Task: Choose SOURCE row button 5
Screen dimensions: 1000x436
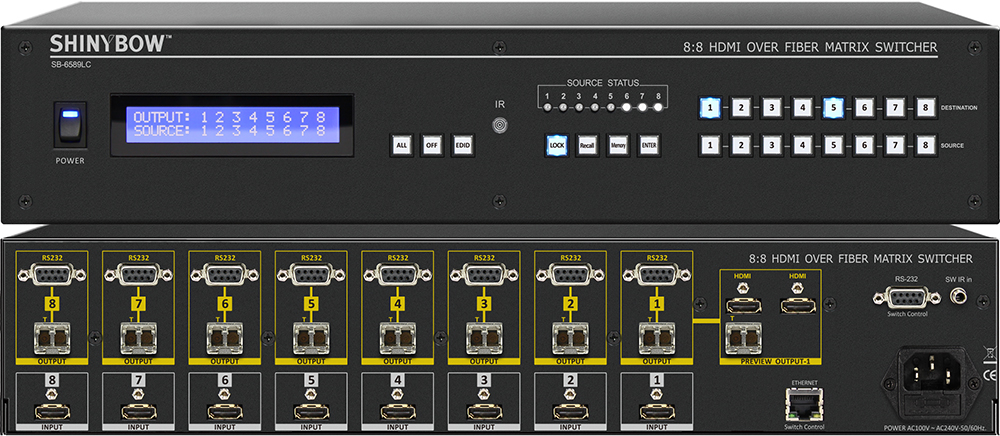Action: coord(833,145)
